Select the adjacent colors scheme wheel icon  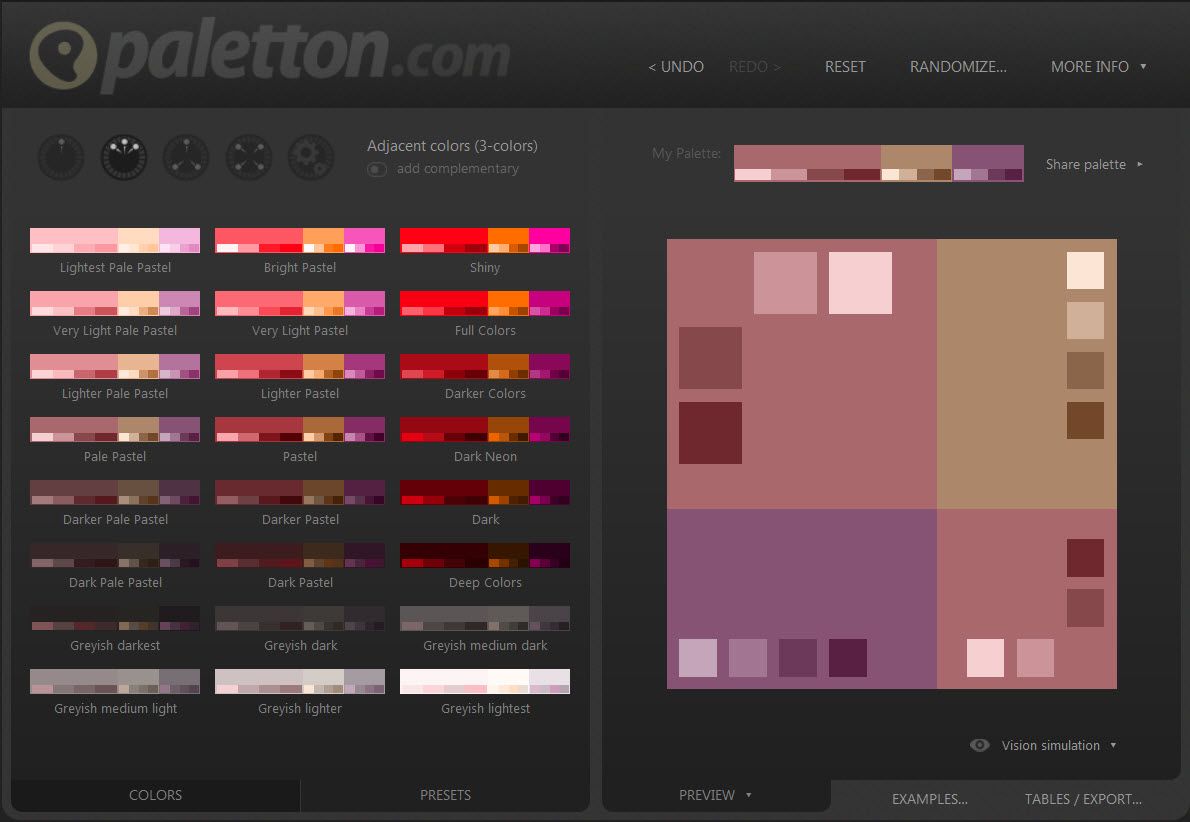(x=123, y=157)
